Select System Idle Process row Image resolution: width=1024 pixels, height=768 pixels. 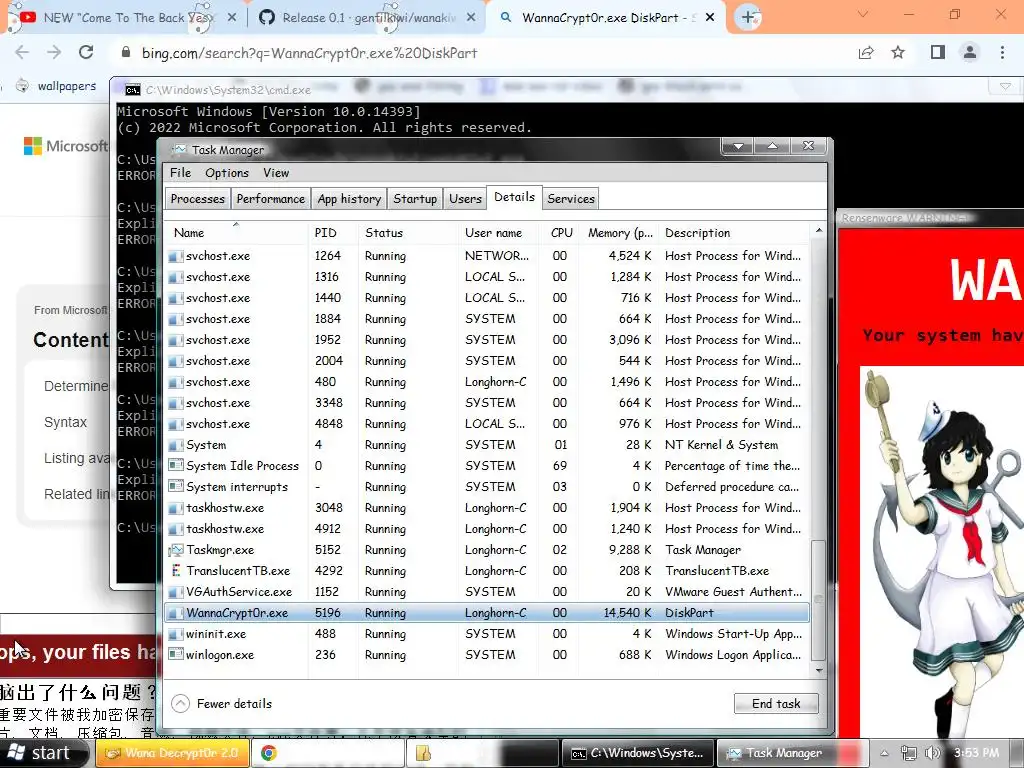pos(487,466)
